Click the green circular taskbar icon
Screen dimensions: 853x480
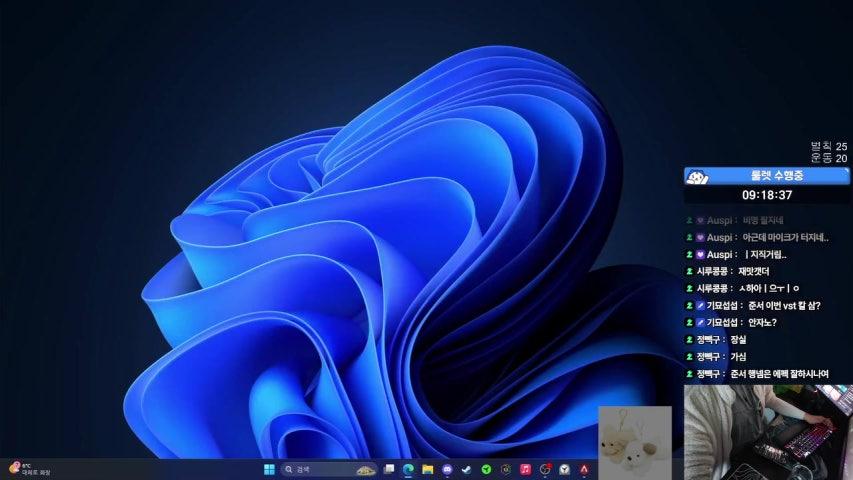point(486,469)
